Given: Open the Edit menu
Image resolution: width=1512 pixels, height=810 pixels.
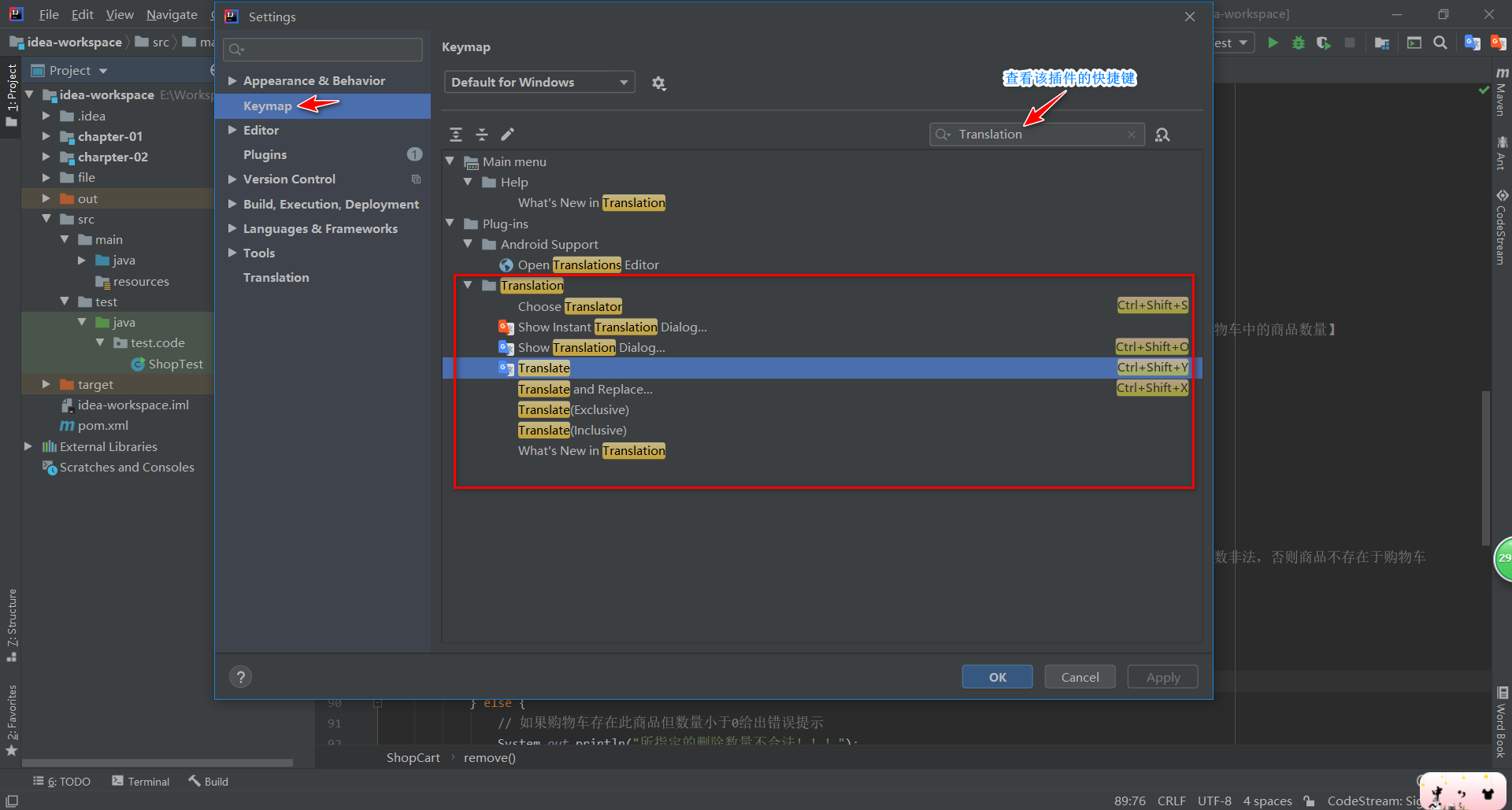Looking at the screenshot, I should coord(82,14).
